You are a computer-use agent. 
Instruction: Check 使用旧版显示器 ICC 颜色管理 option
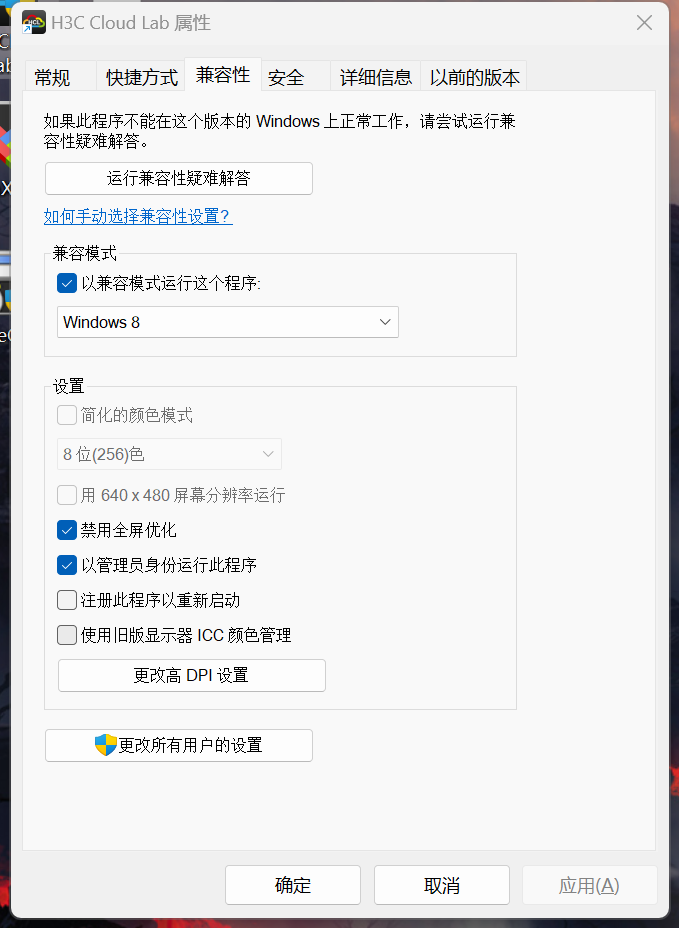[x=67, y=635]
